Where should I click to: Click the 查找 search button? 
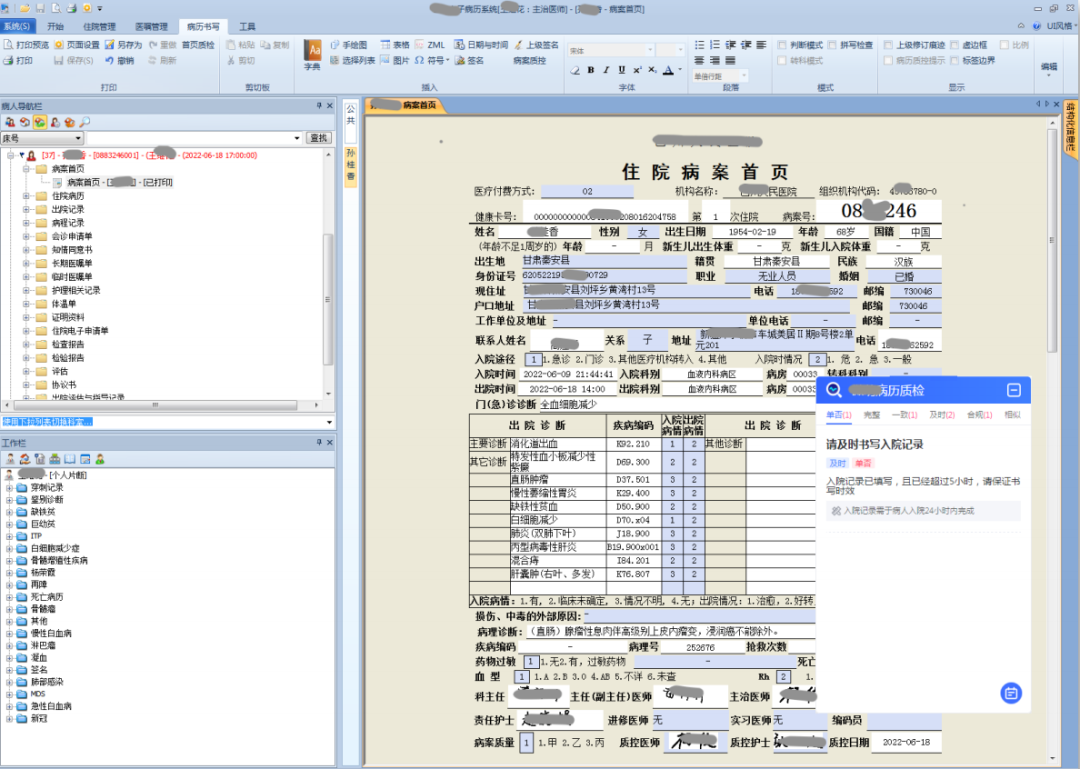(x=319, y=138)
